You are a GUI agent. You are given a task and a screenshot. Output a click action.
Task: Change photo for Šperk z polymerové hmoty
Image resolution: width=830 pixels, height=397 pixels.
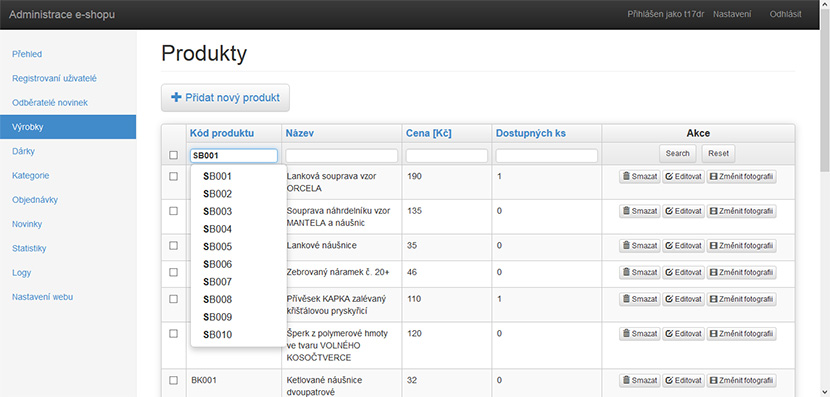(x=741, y=334)
